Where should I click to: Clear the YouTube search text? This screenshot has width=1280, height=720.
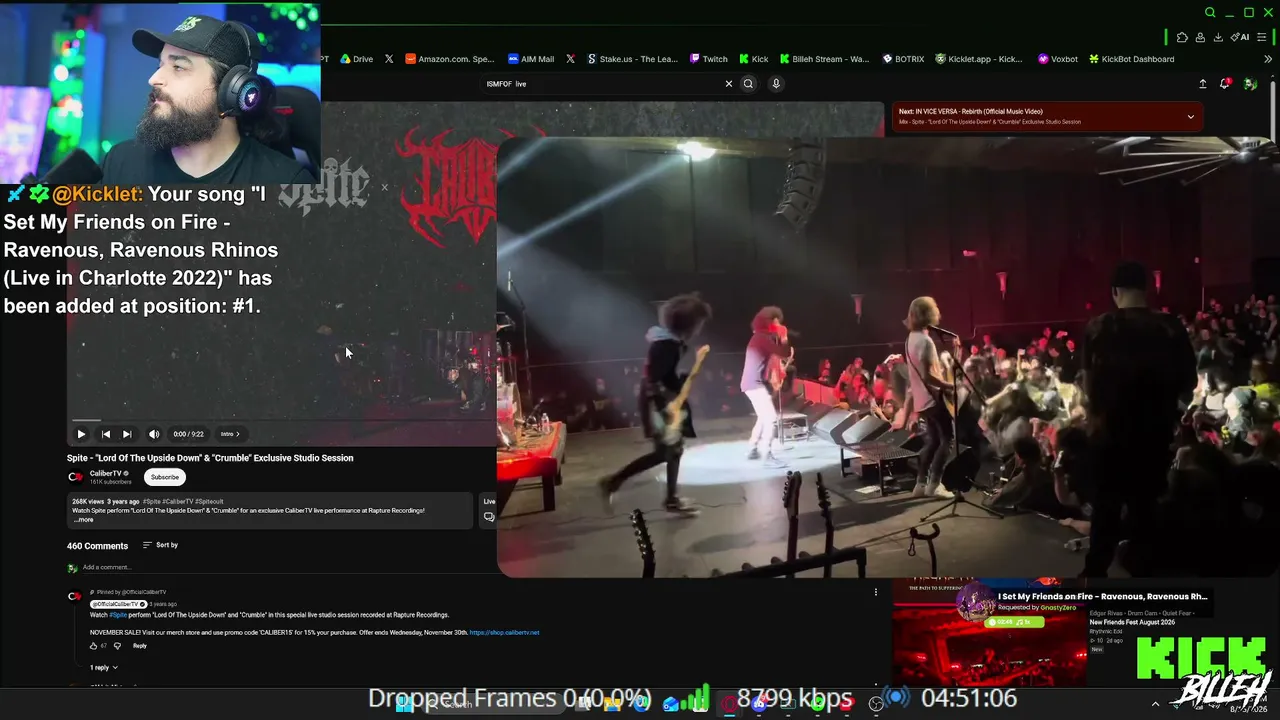click(729, 84)
